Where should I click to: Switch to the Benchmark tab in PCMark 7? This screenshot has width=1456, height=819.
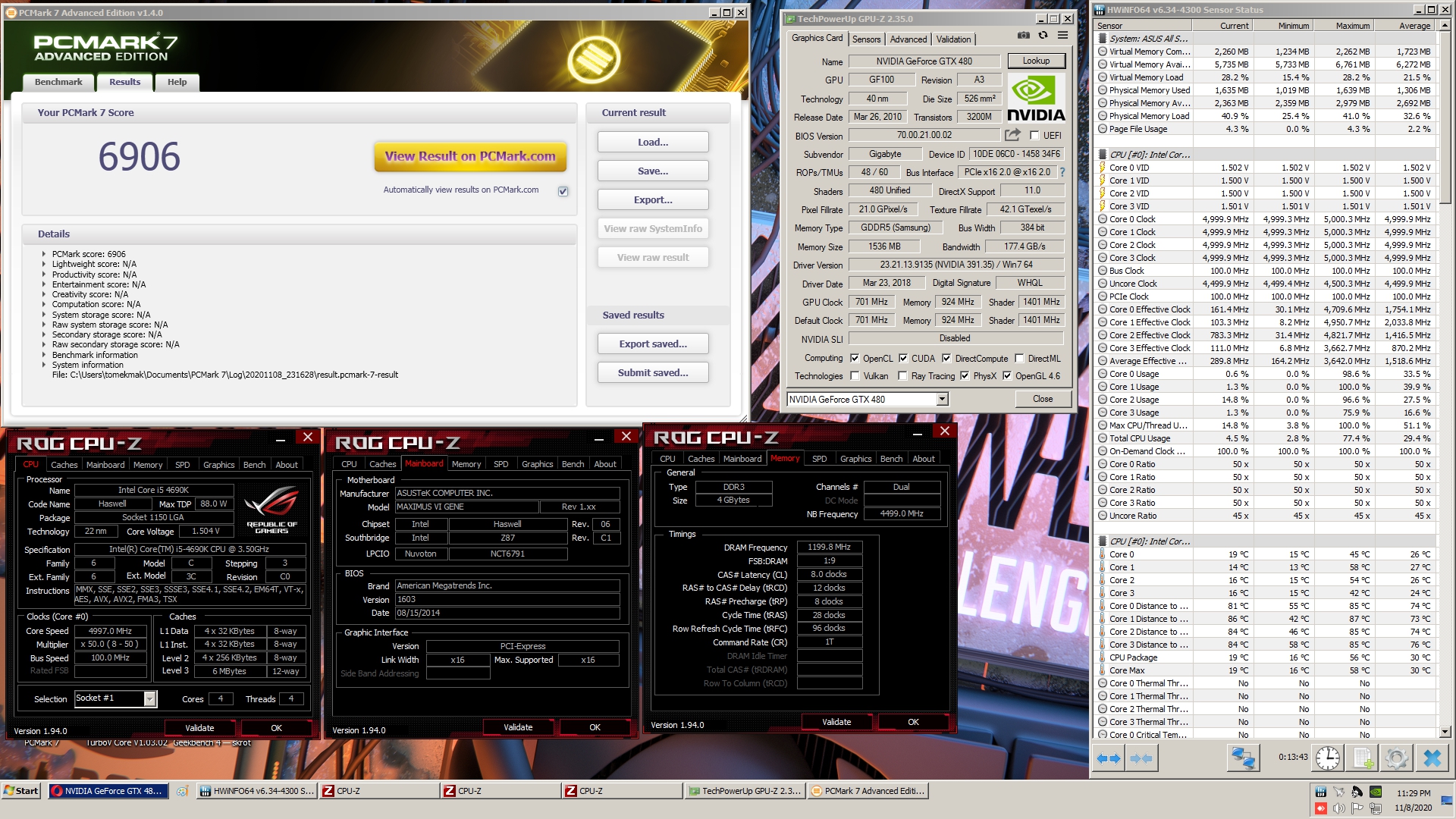coord(58,82)
